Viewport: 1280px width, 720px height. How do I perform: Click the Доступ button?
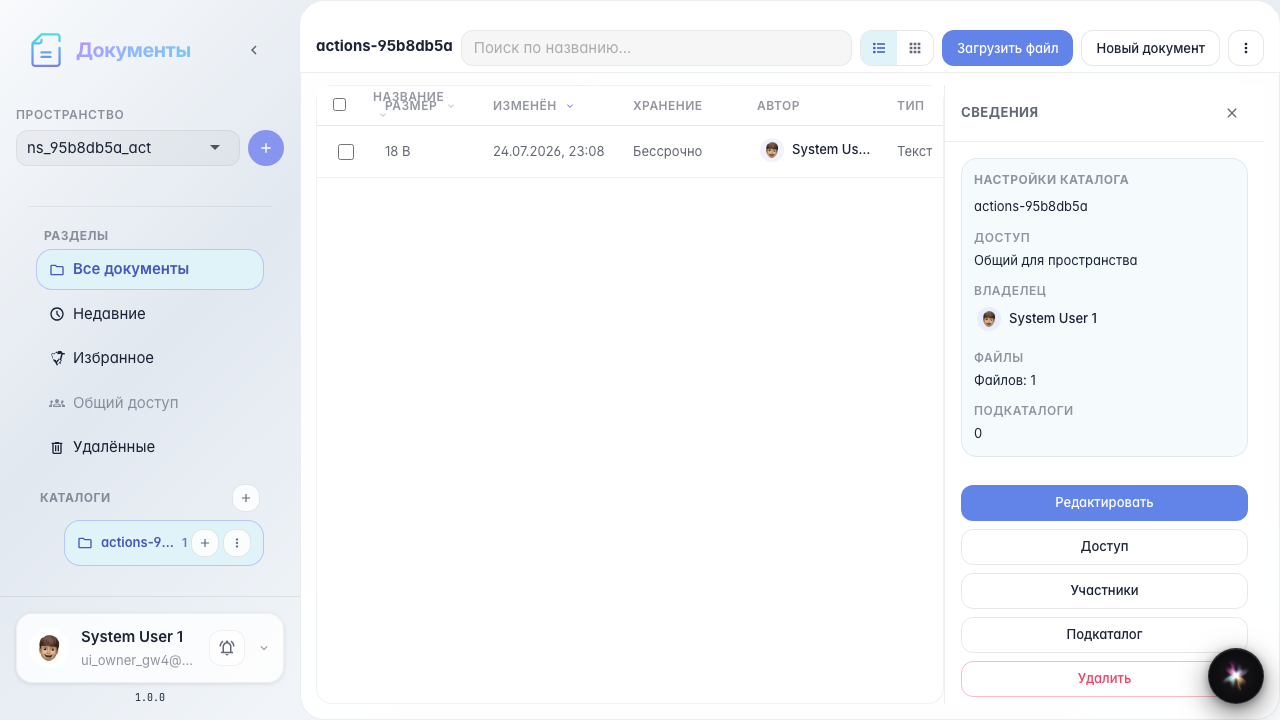1104,547
